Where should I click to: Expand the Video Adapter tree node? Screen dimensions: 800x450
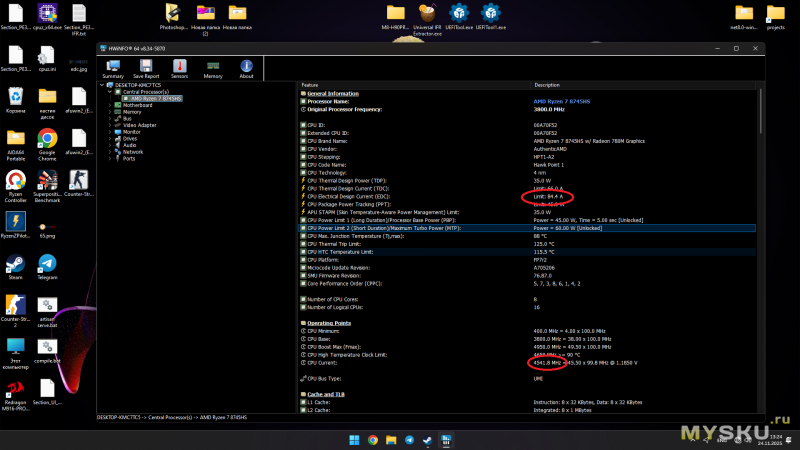coord(110,125)
